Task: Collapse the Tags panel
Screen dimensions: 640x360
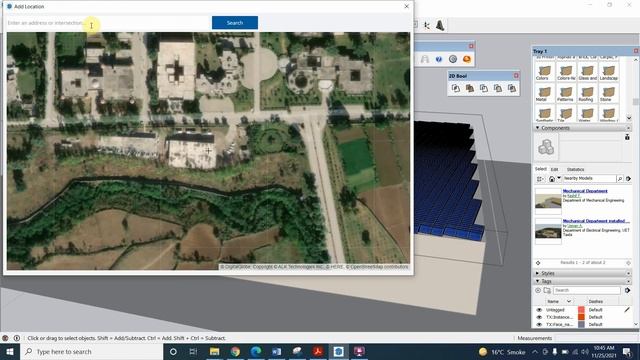Action: click(538, 281)
